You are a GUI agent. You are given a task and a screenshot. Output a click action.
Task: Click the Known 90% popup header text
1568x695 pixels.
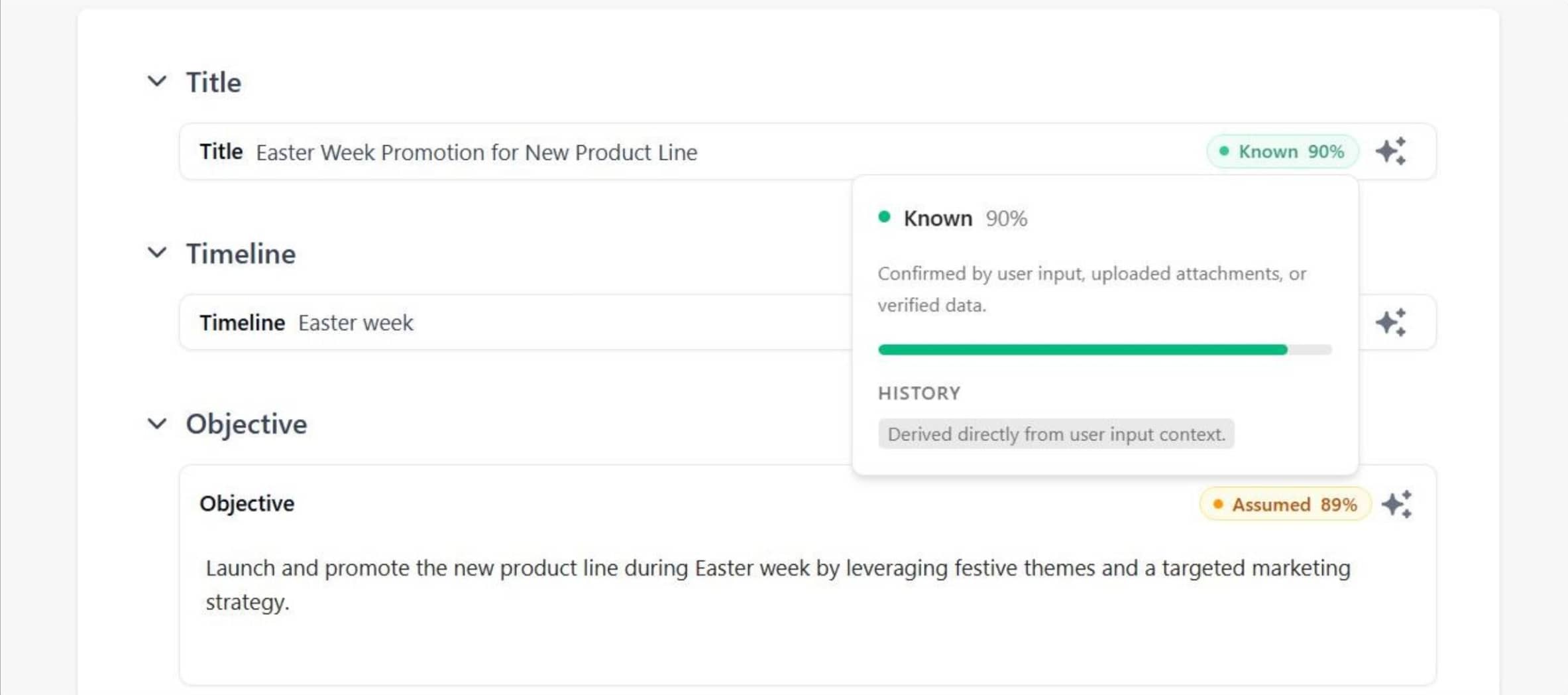(966, 218)
